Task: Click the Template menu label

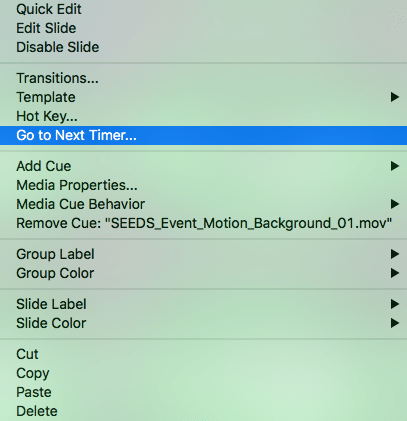Action: (x=46, y=97)
